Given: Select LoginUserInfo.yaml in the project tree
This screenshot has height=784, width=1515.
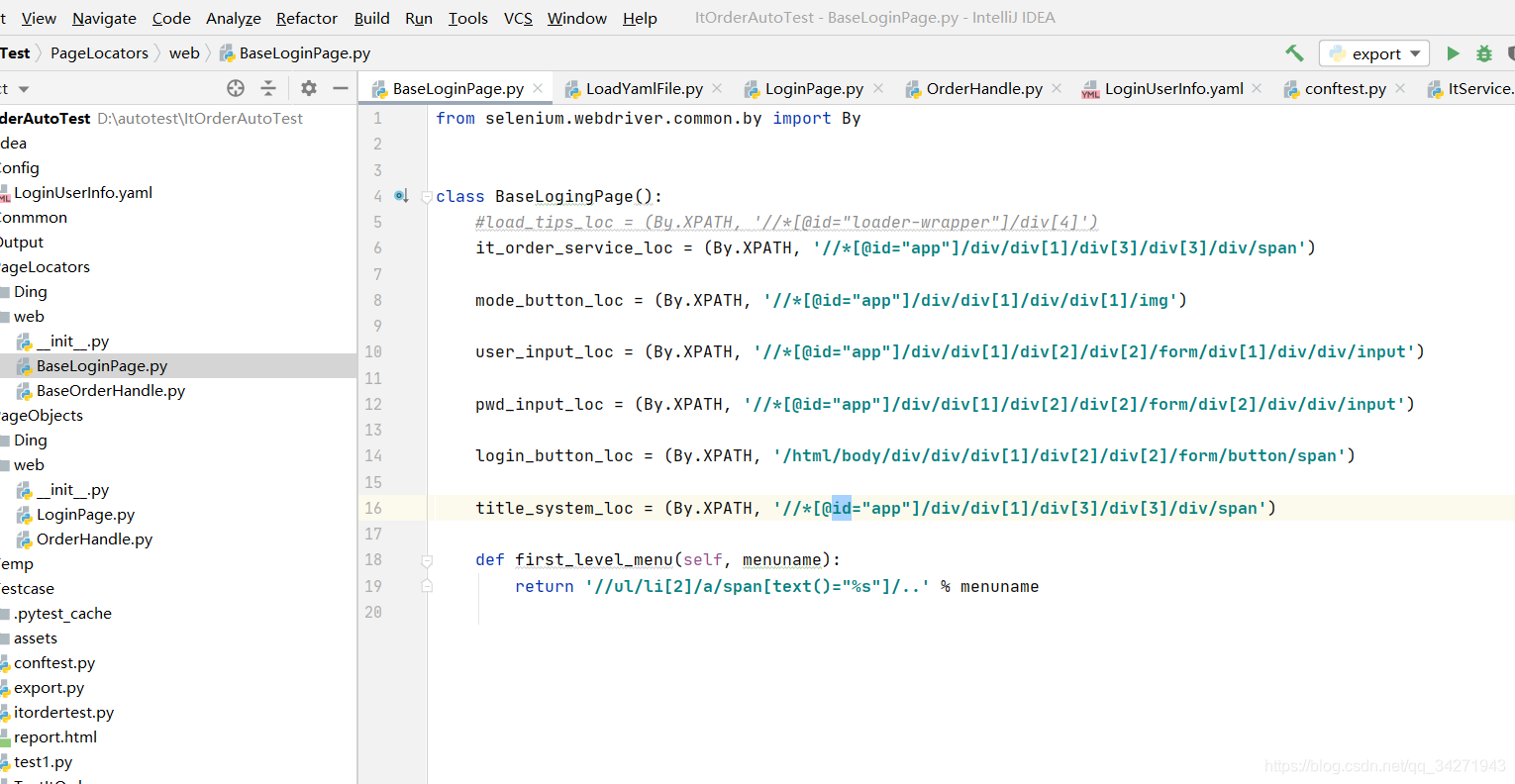Looking at the screenshot, I should pos(83,192).
